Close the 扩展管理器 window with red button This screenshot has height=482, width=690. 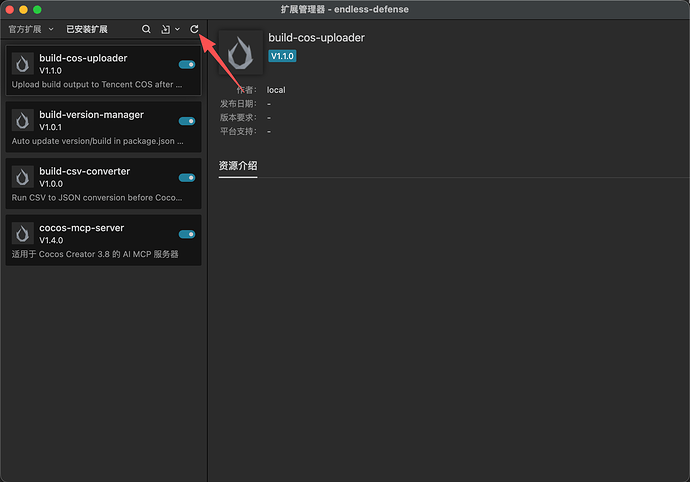tap(10, 10)
